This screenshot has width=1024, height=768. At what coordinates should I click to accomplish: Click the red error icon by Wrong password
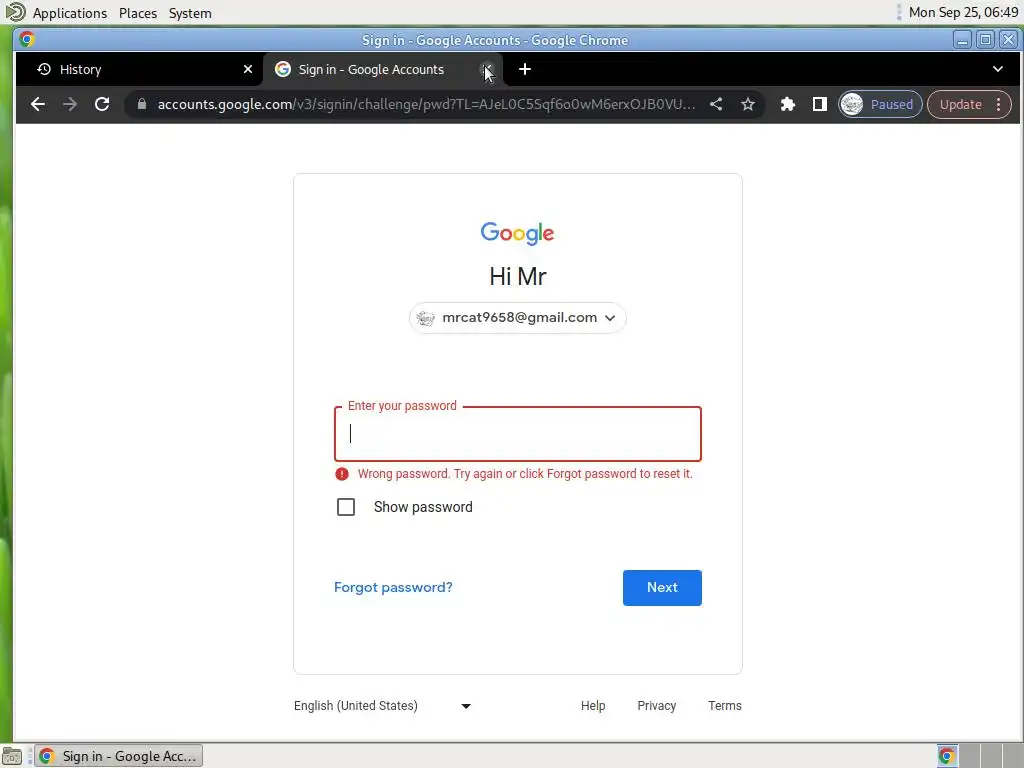[342, 474]
